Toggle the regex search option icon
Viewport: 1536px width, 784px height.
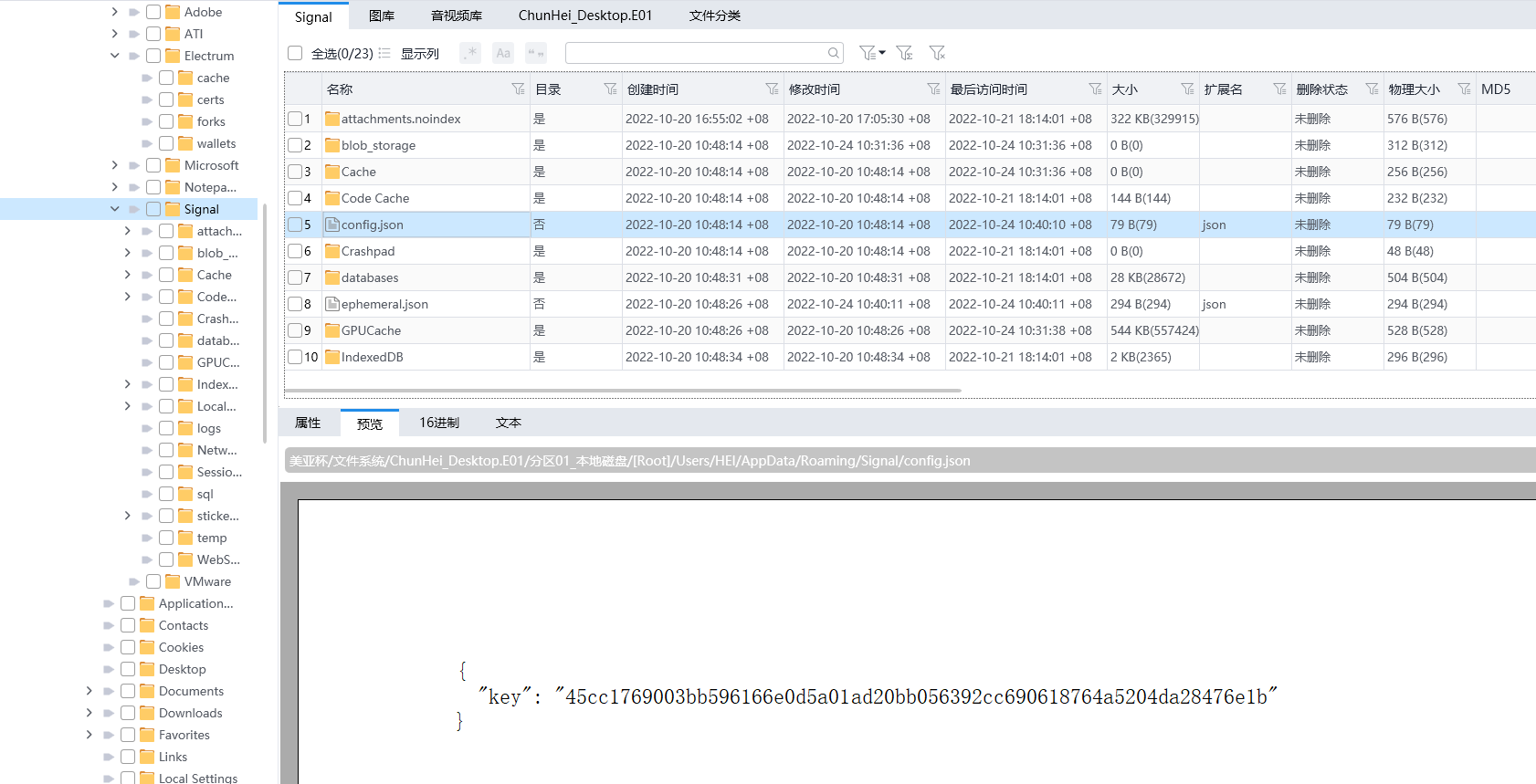tap(470, 53)
